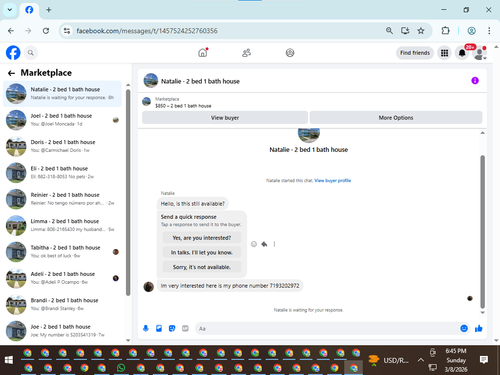Open Joel's 2 bed 1 bath house chat
500x375 pixels.
(62, 120)
